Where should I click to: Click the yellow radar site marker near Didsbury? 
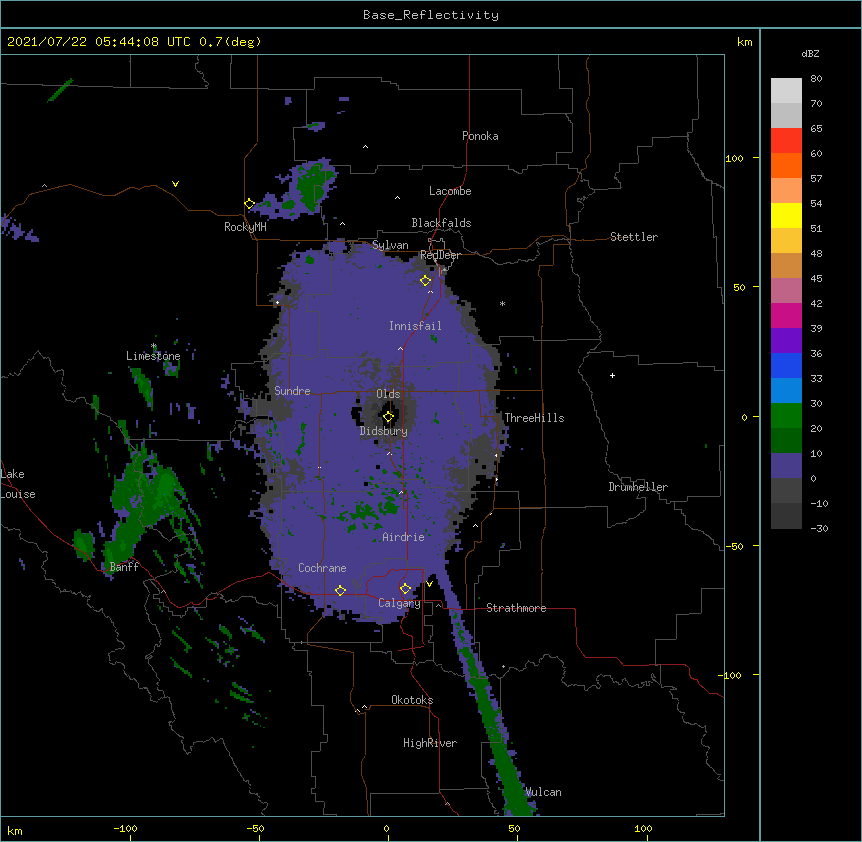[388, 417]
